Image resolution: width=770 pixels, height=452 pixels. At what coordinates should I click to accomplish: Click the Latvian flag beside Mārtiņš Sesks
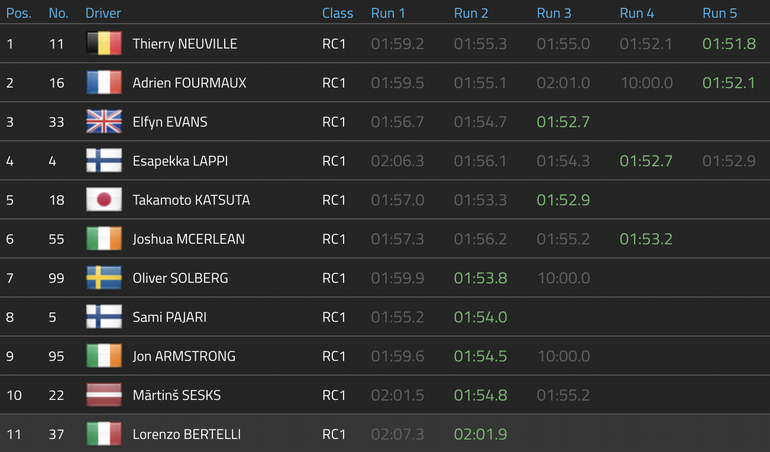tap(104, 395)
